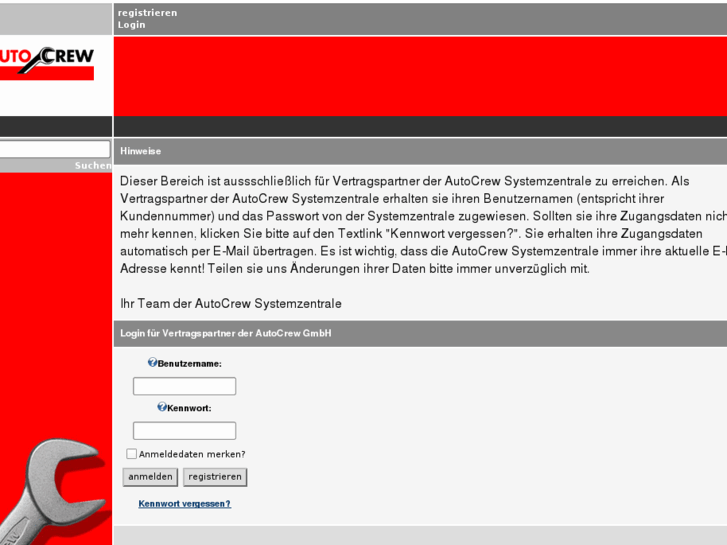
Task: Click the Login für Vertragspartner header
Action: 420,333
